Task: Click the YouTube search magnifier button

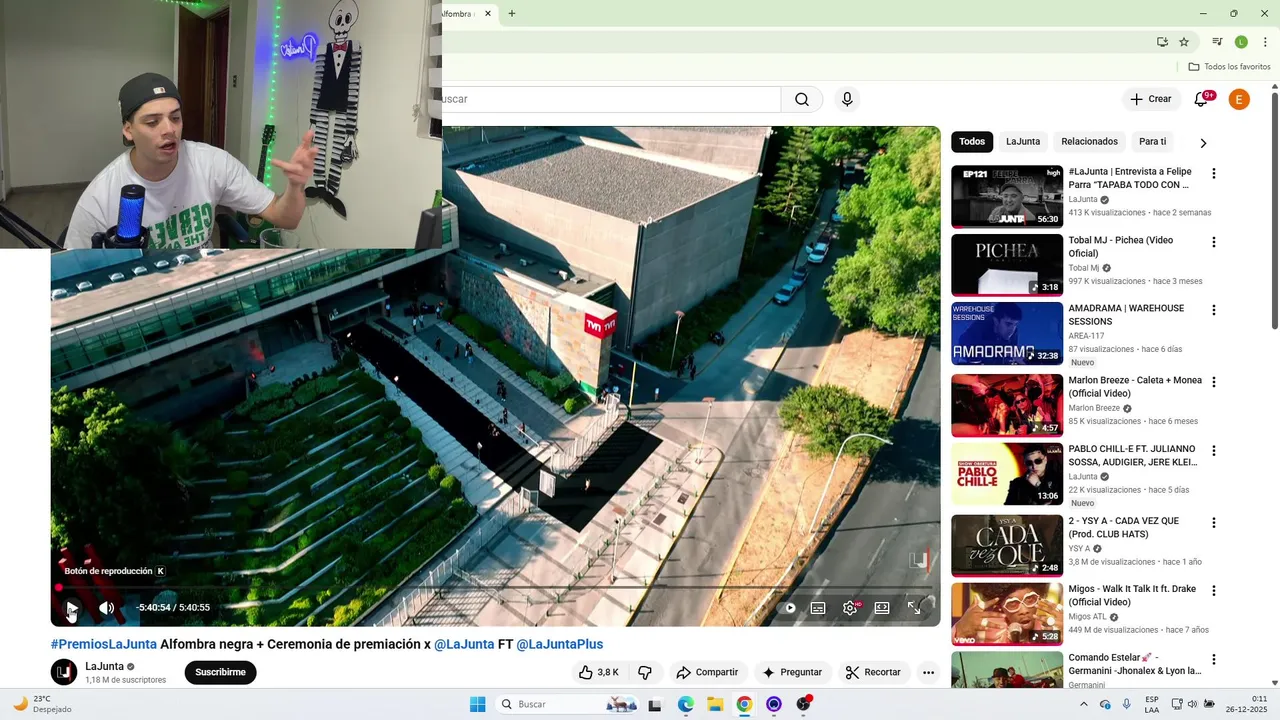Action: coord(802,99)
